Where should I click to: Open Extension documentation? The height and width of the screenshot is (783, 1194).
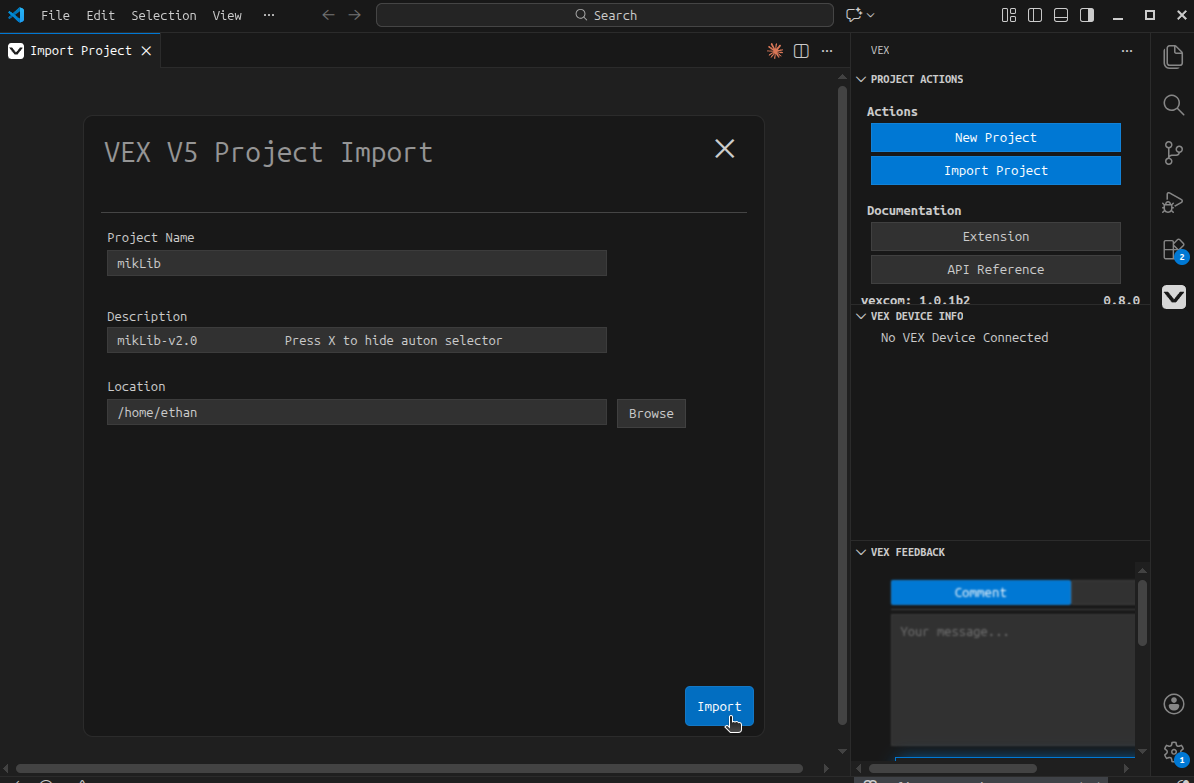pos(995,237)
